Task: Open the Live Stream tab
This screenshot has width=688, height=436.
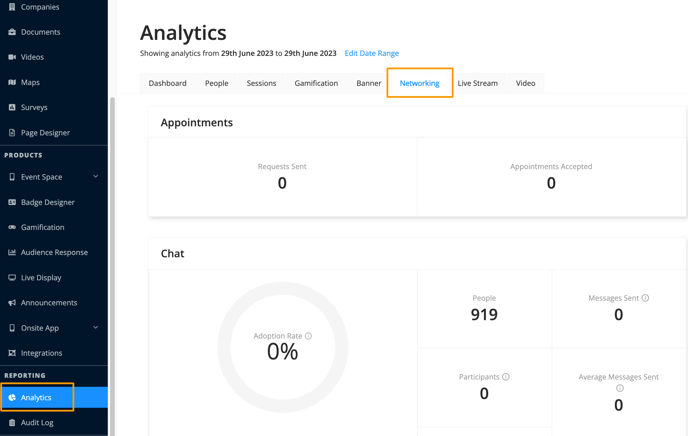Action: point(477,83)
